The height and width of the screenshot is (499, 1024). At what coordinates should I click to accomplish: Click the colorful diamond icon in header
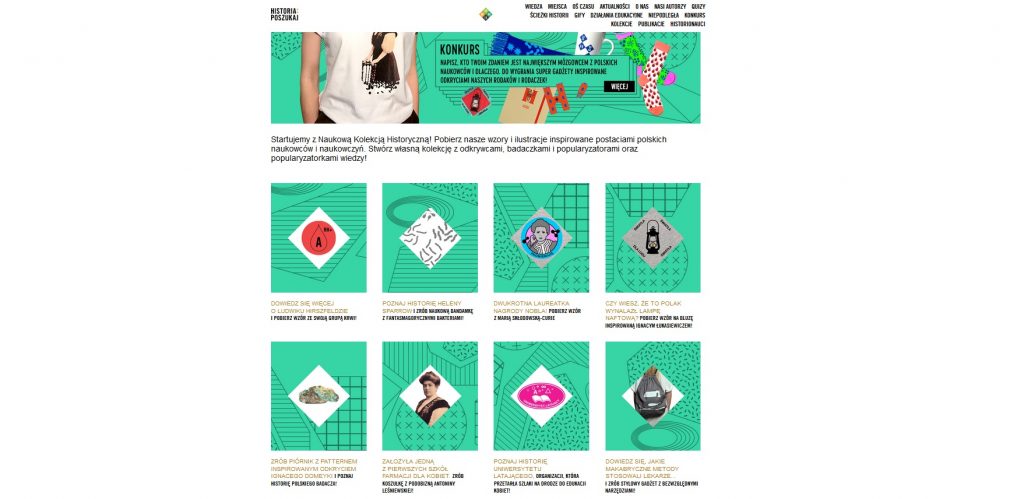pos(485,14)
